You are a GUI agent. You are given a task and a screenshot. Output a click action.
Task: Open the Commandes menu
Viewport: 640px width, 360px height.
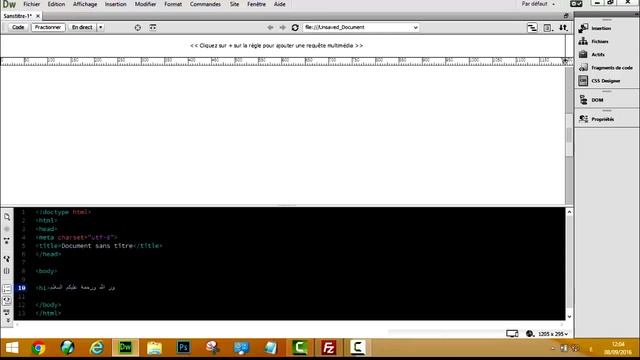[205, 4]
